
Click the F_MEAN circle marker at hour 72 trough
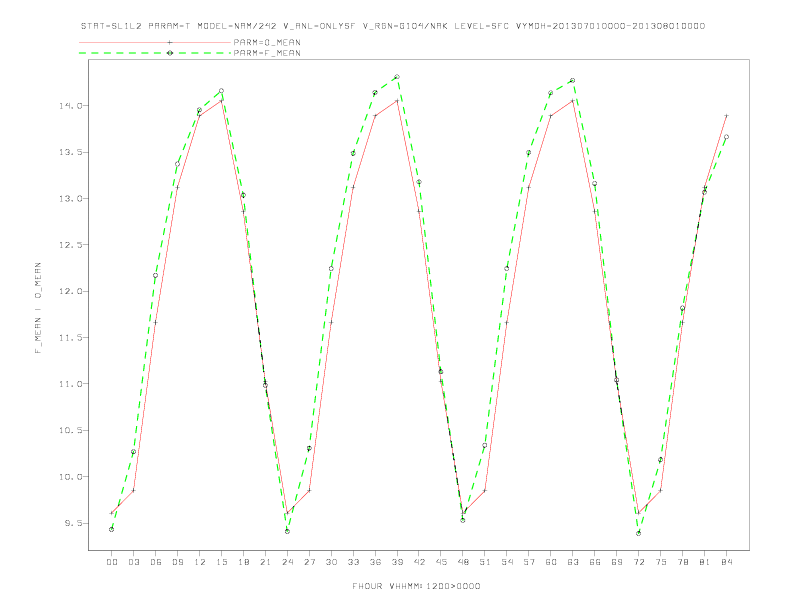(638, 533)
